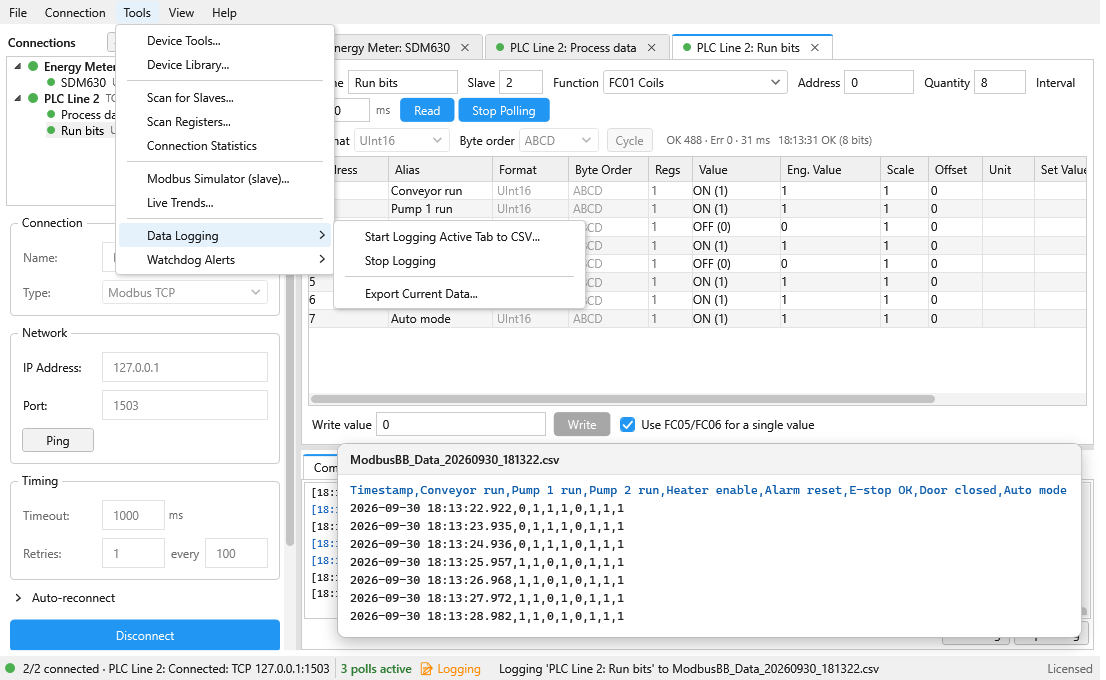Click the horizontal scrollbar under the table
Image resolution: width=1106 pixels, height=680 pixels.
point(624,399)
